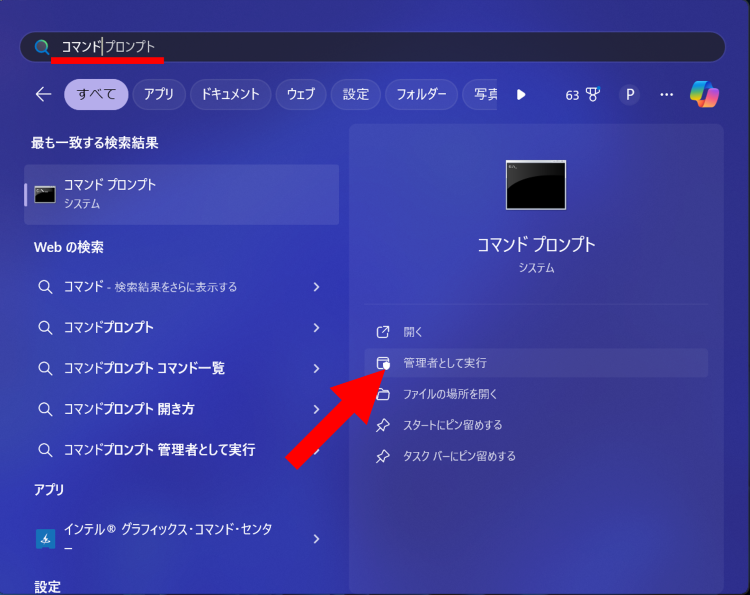
Task: Click the back arrow icon
Action: (x=43, y=94)
